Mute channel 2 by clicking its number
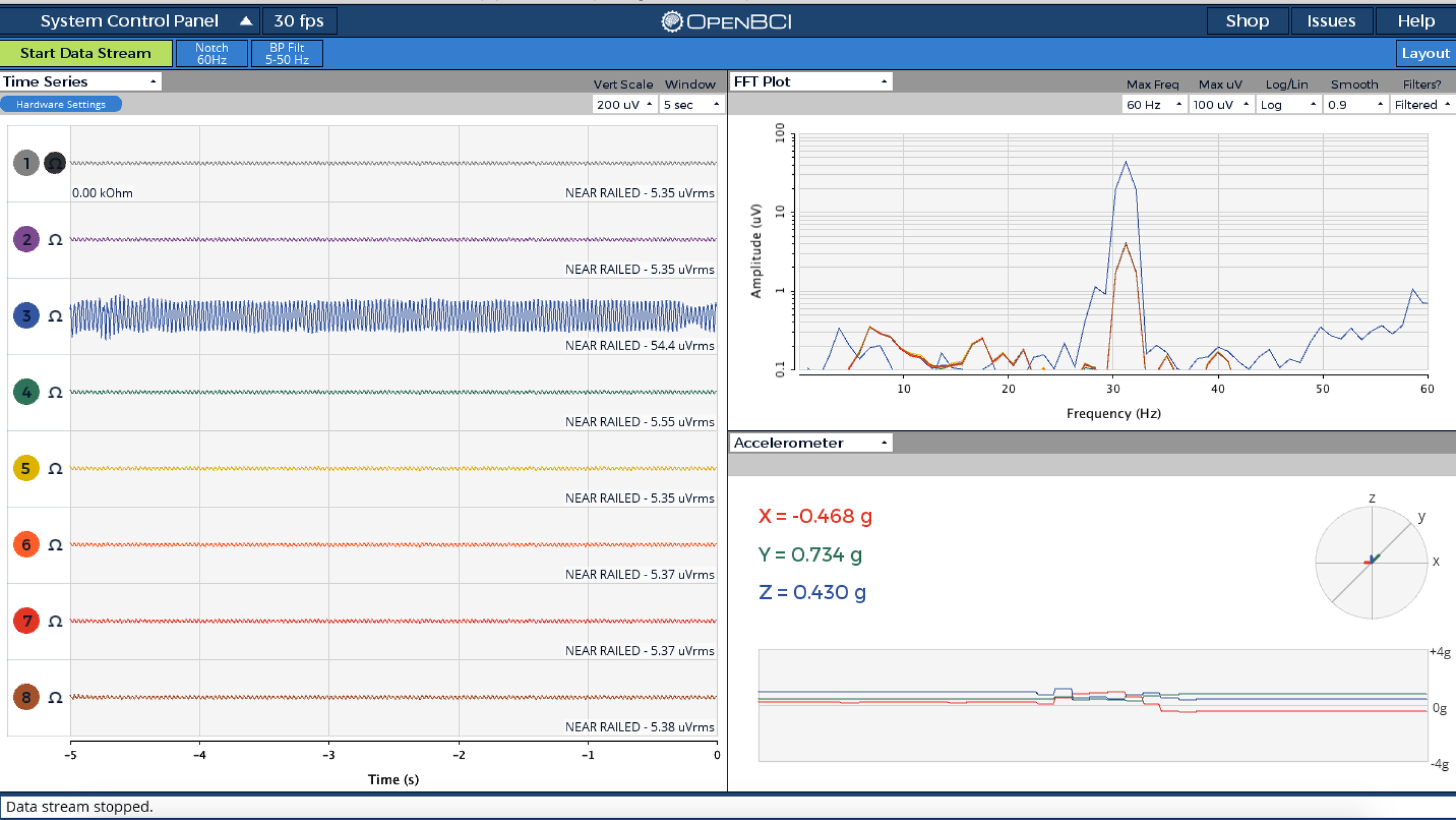This screenshot has height=820, width=1456. pyautogui.click(x=25, y=239)
